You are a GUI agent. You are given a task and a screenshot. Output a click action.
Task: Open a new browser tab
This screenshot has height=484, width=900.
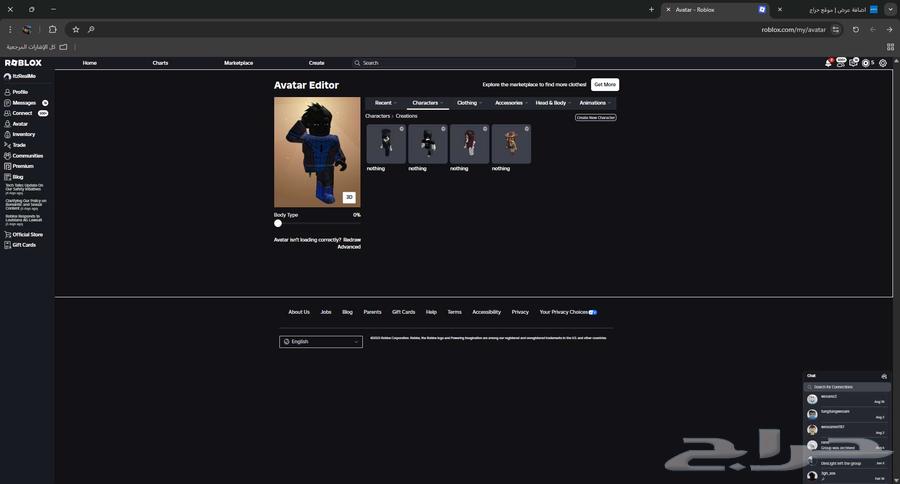(x=651, y=10)
